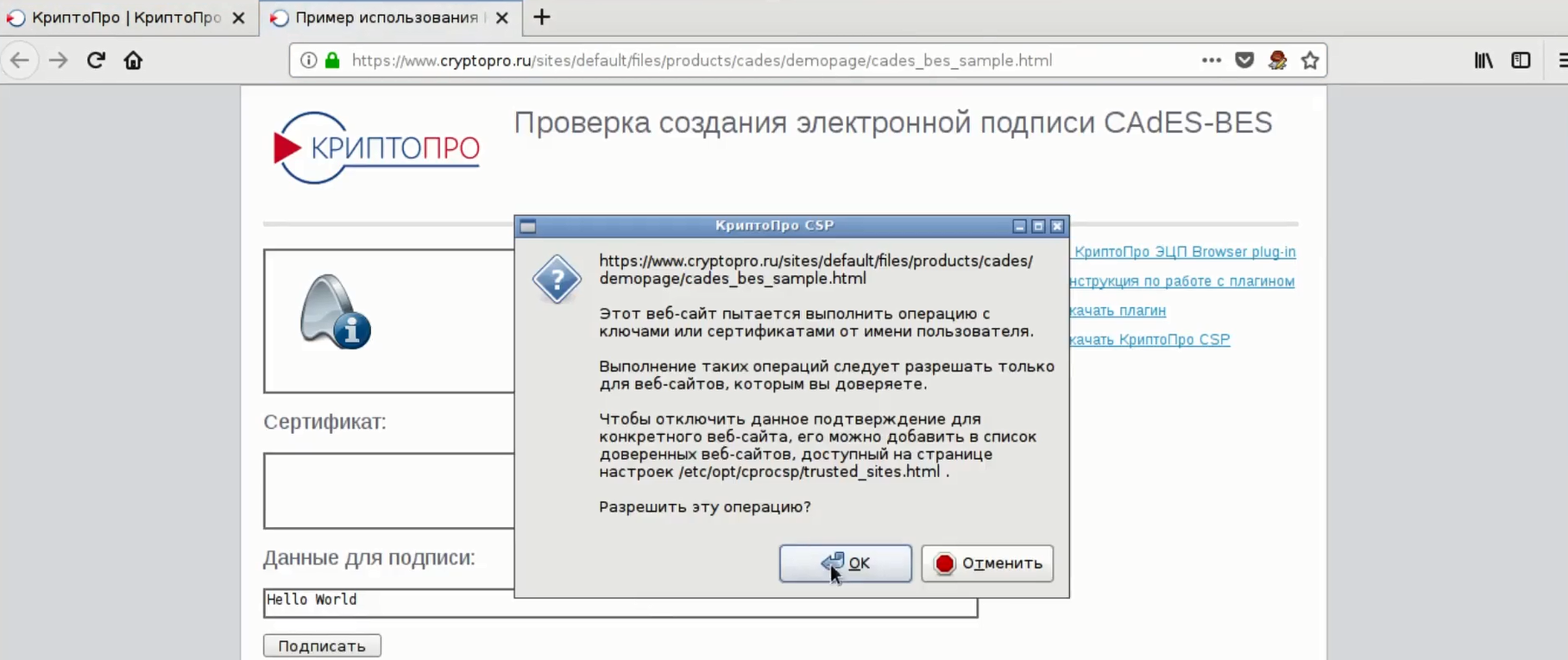Click the certificate selection list box

click(388, 491)
